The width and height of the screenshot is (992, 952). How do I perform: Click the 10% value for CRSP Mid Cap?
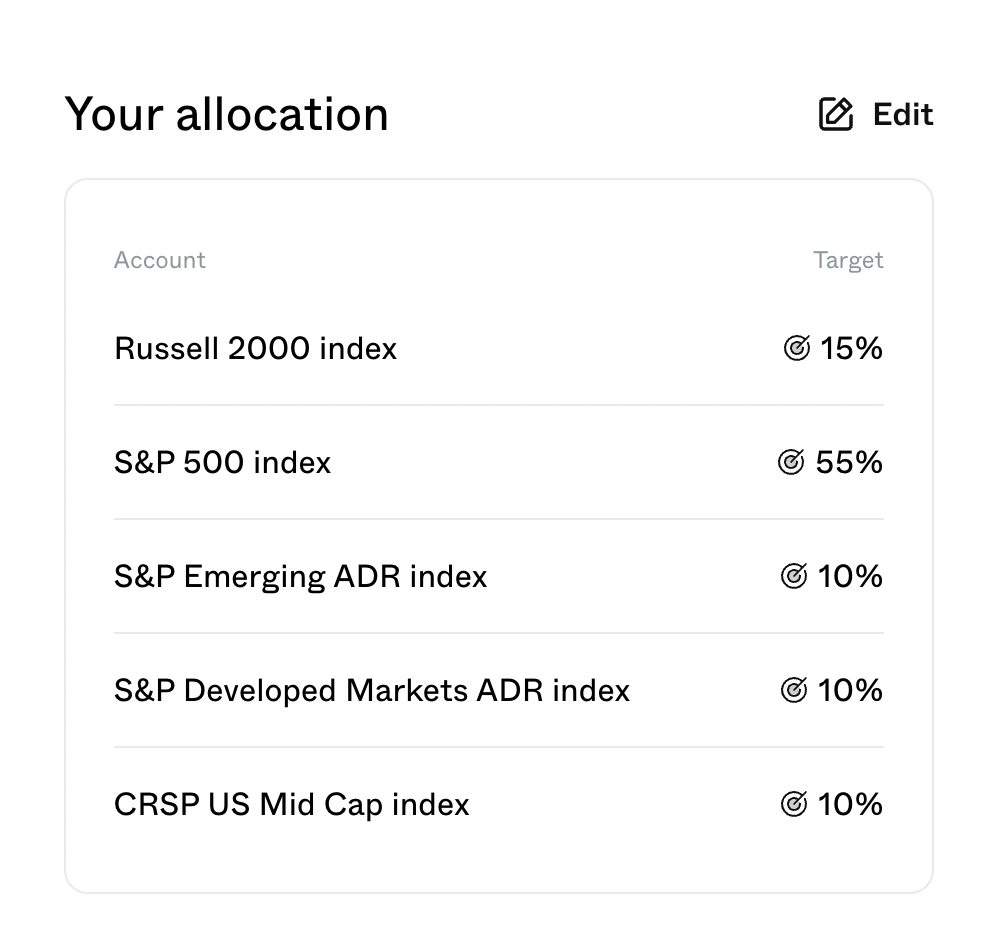tap(850, 804)
